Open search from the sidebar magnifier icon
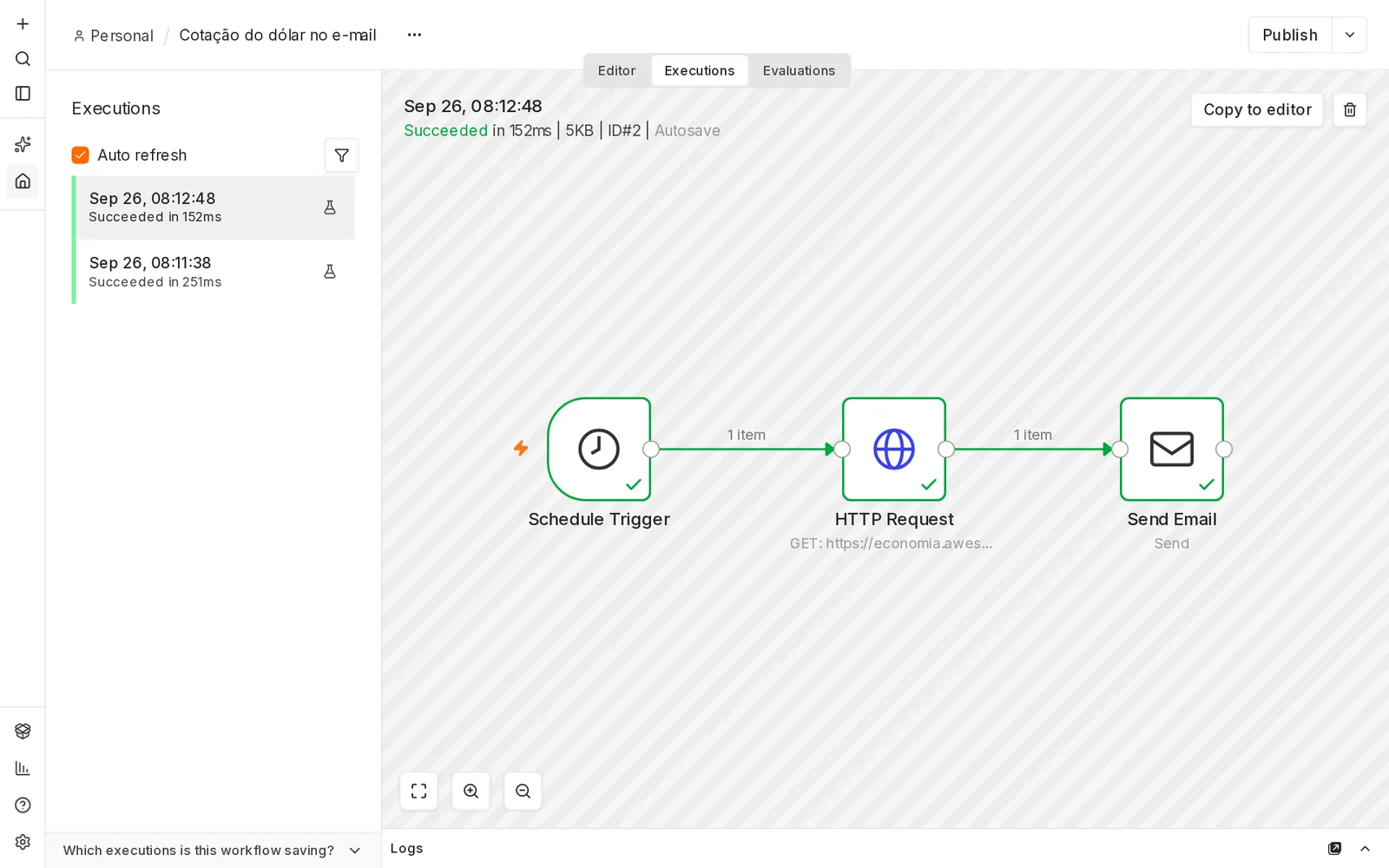1389x868 pixels. [23, 58]
